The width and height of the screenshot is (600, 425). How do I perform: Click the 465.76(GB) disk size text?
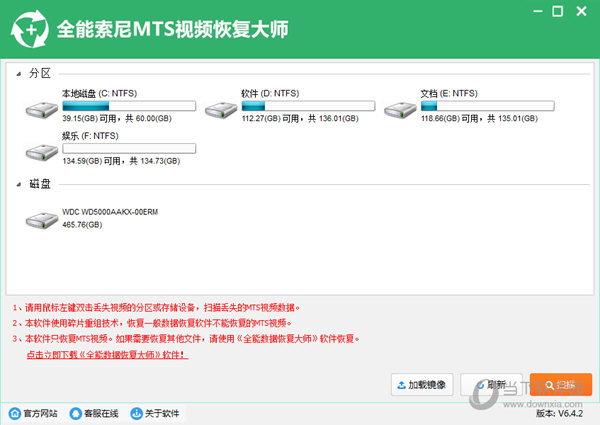[82, 225]
